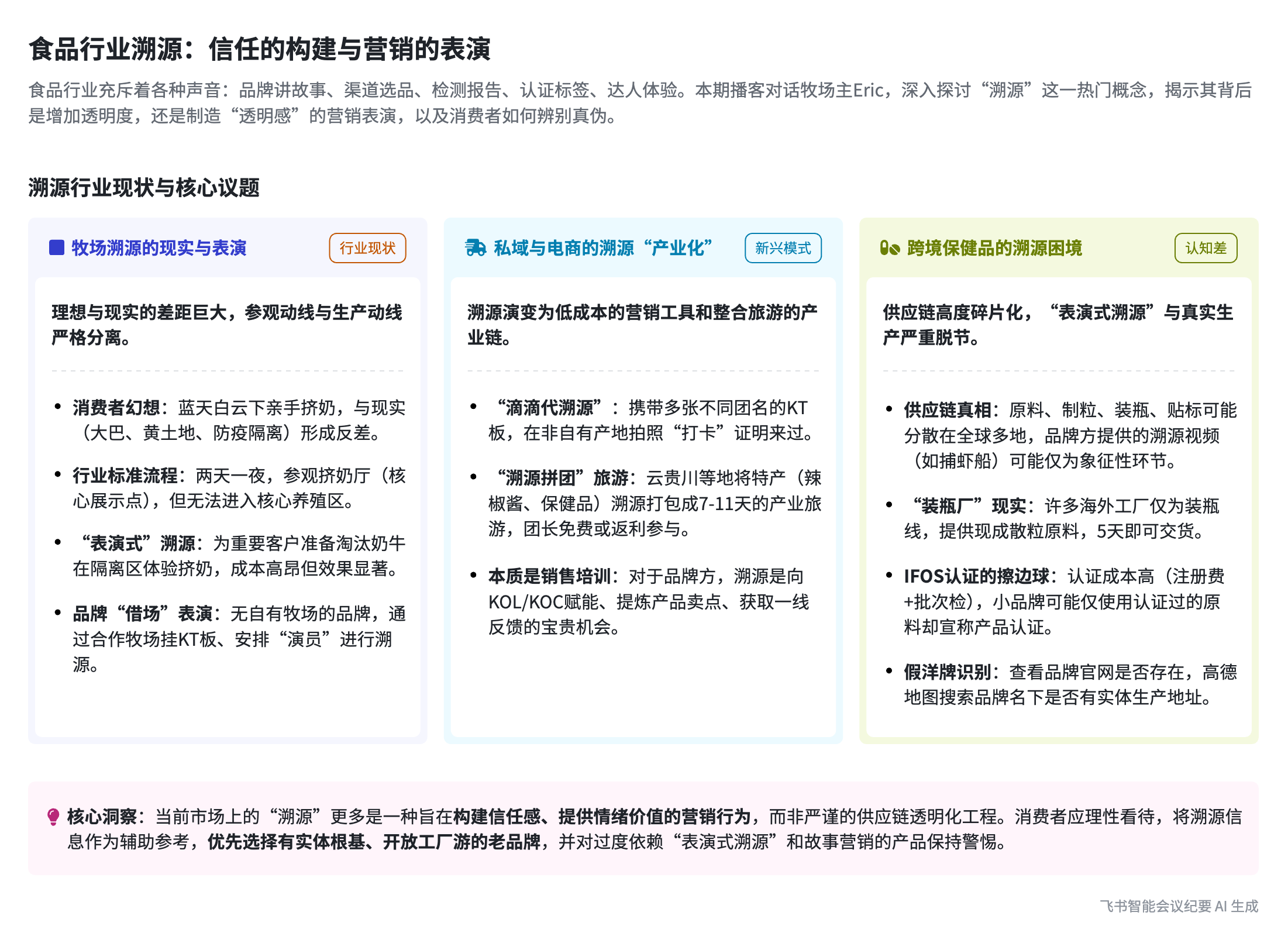Click the delivery truck icon beside 私域与电商的溯源
The height and width of the screenshot is (943, 1288).
[476, 248]
